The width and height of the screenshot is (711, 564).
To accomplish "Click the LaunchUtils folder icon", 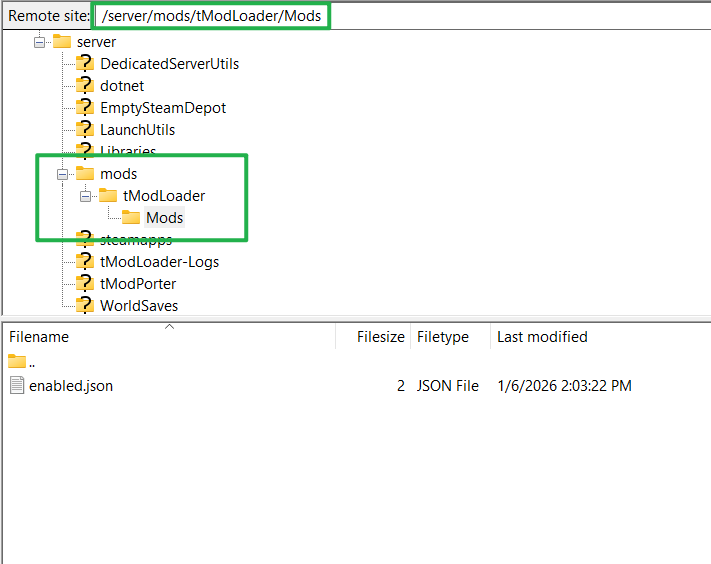I will pyautogui.click(x=85, y=129).
